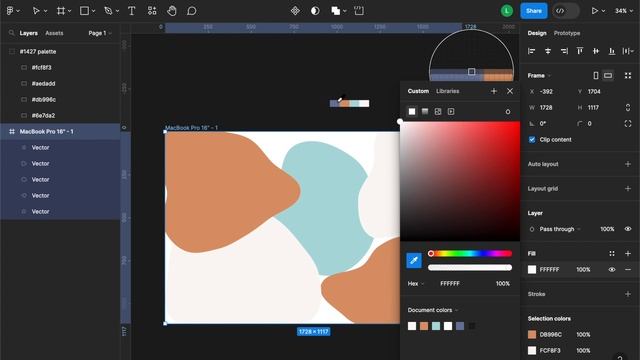Align selection vertical centers
The width and height of the screenshot is (640, 360).
coord(596,51)
